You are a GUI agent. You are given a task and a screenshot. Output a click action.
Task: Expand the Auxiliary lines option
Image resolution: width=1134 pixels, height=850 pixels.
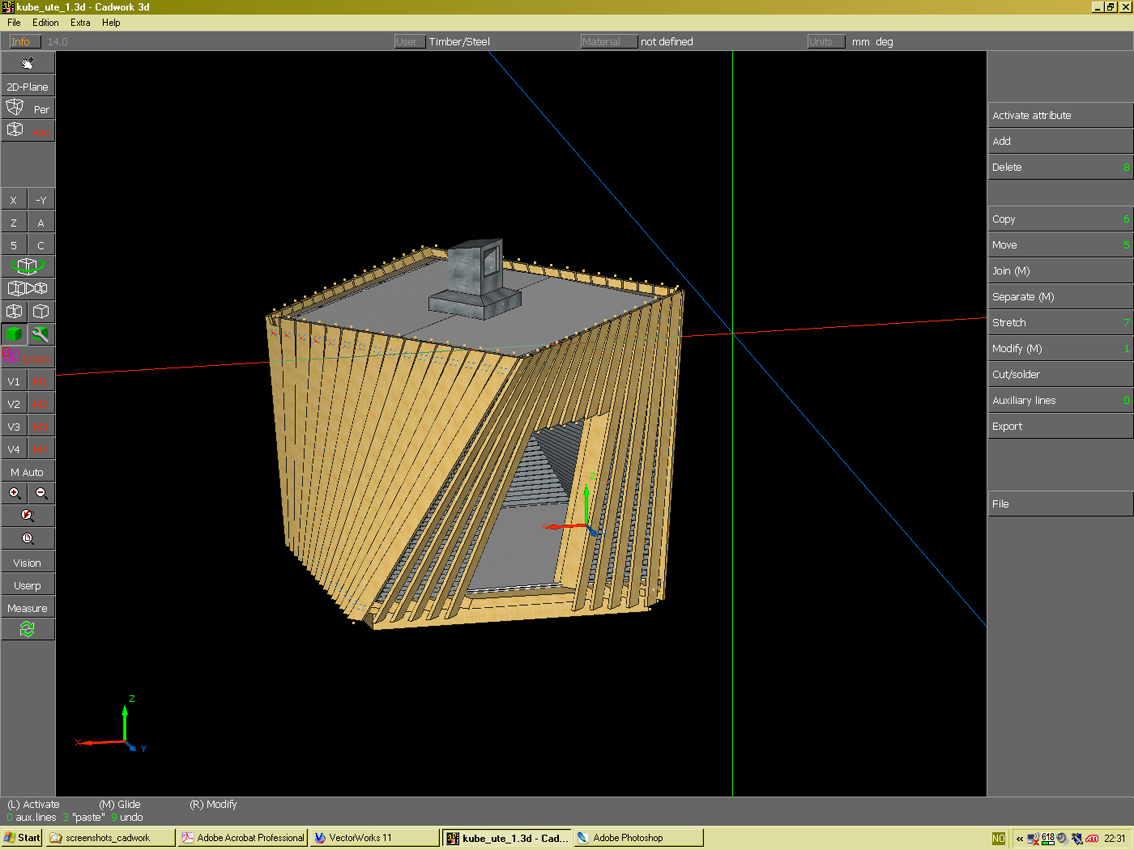(x=1059, y=400)
